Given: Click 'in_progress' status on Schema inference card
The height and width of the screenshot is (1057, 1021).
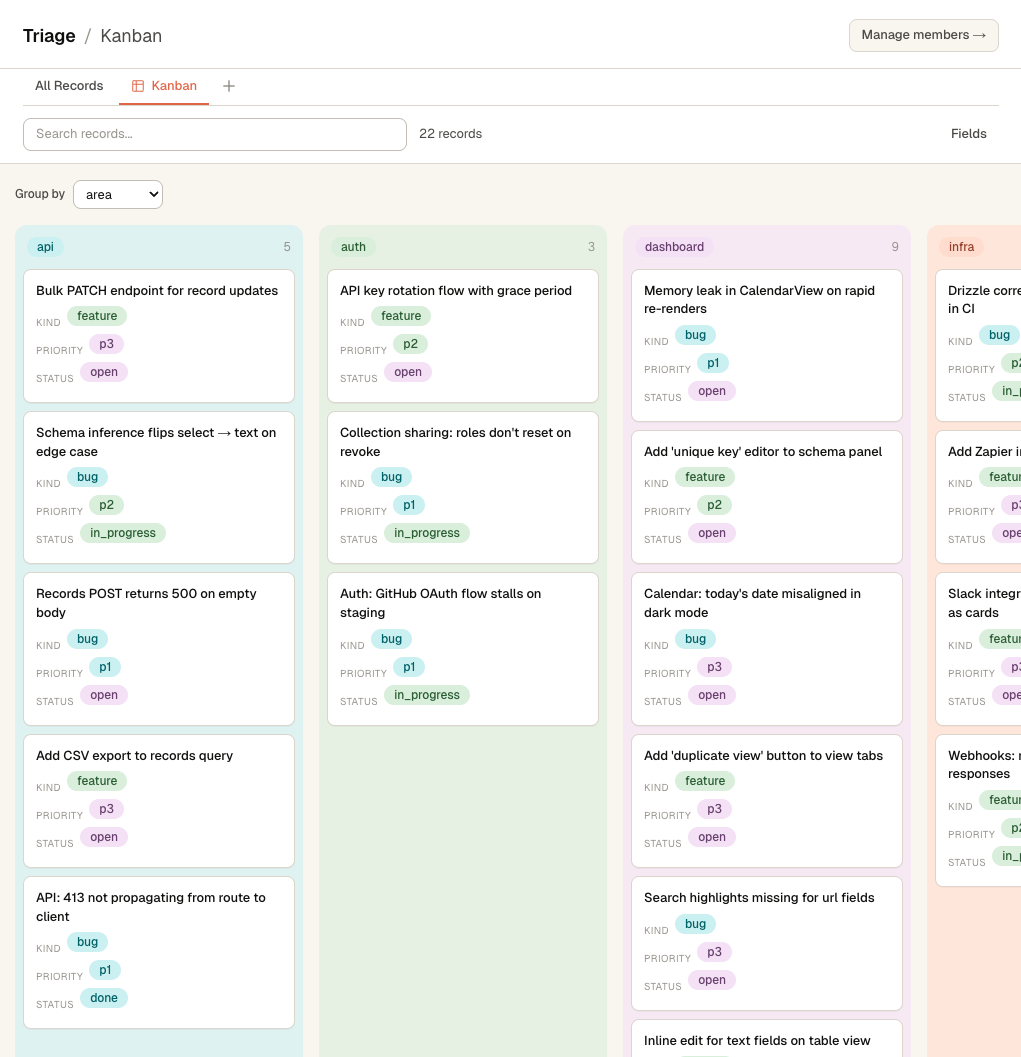Looking at the screenshot, I should tap(123, 533).
